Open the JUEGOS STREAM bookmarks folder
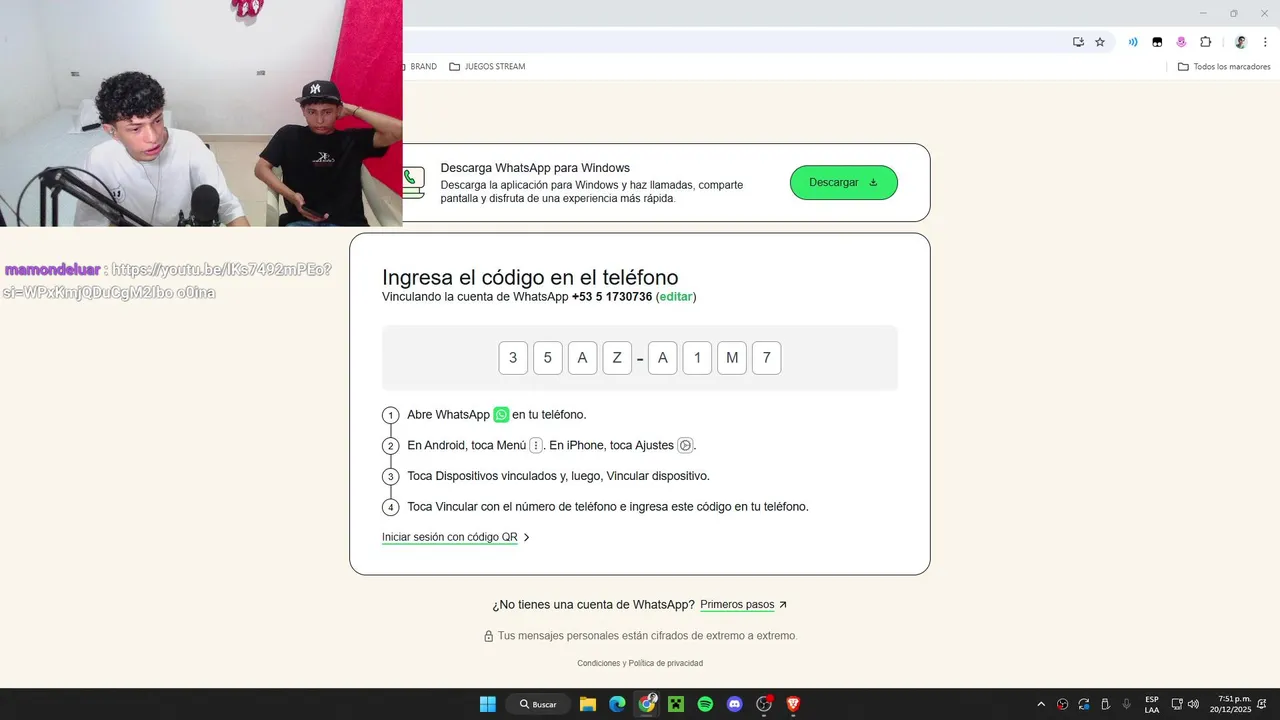Image resolution: width=1280 pixels, height=720 pixels. coord(487,66)
